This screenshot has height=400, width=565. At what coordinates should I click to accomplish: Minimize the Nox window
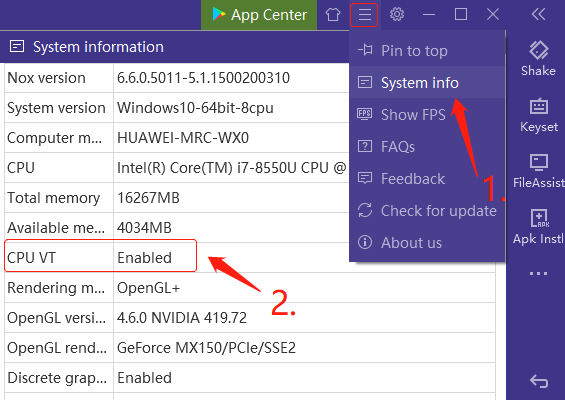[x=429, y=15]
